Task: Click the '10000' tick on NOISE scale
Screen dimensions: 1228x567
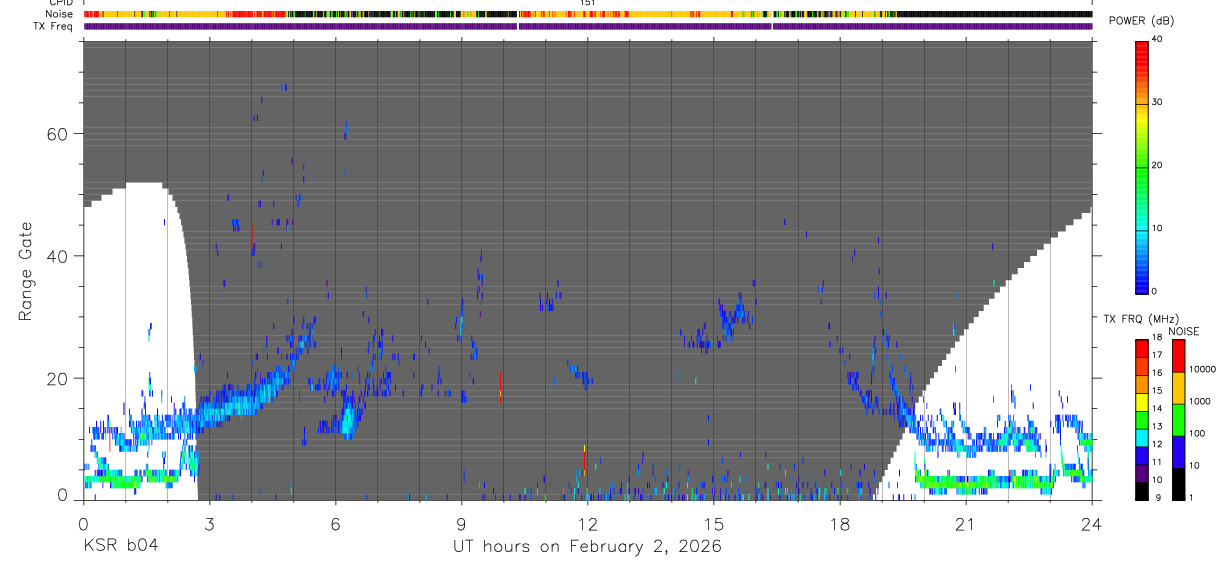Action: [x=1201, y=369]
